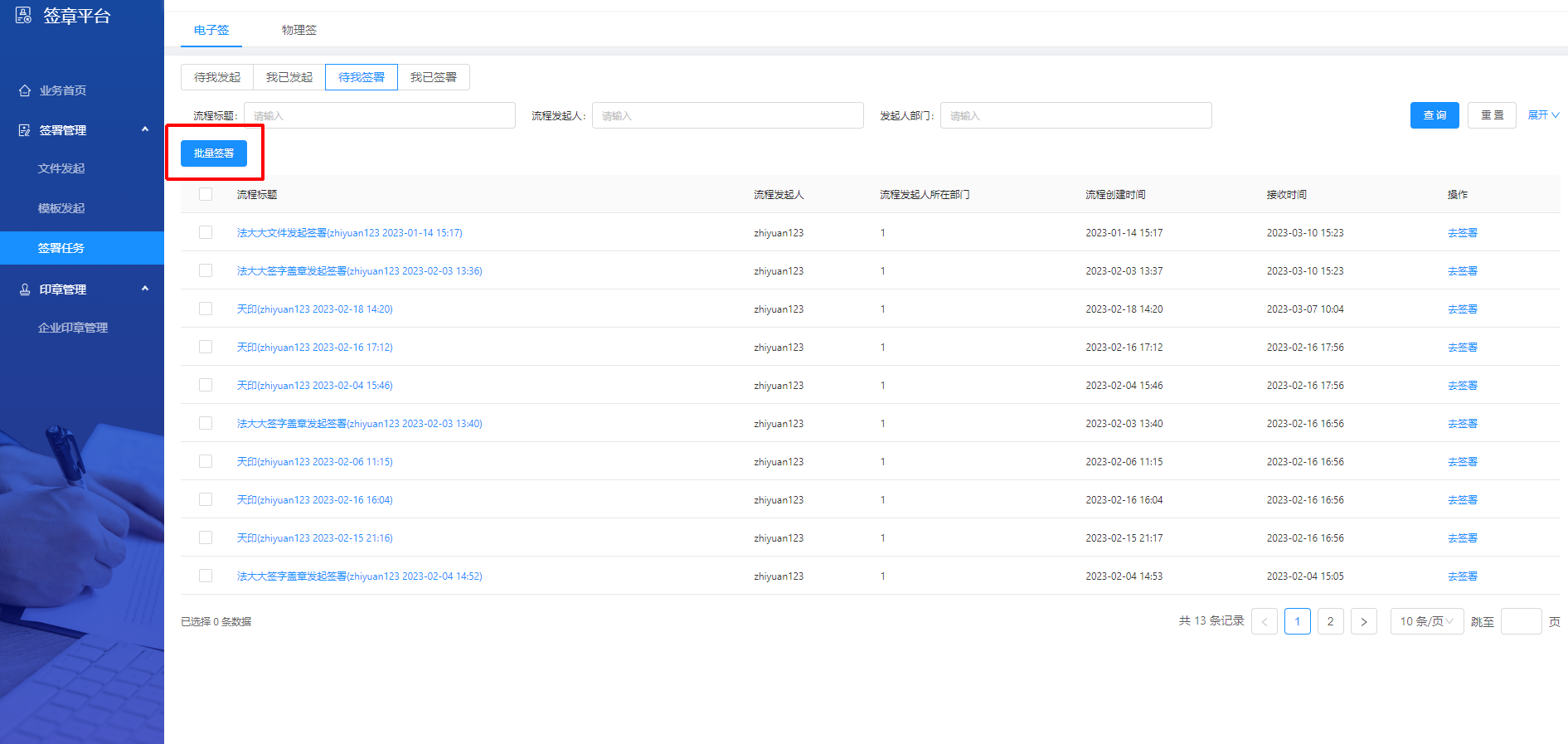Select checkbox for 天印 2023-02-18 14:20 row
Viewport: 1568px width, 744px height.
click(206, 309)
